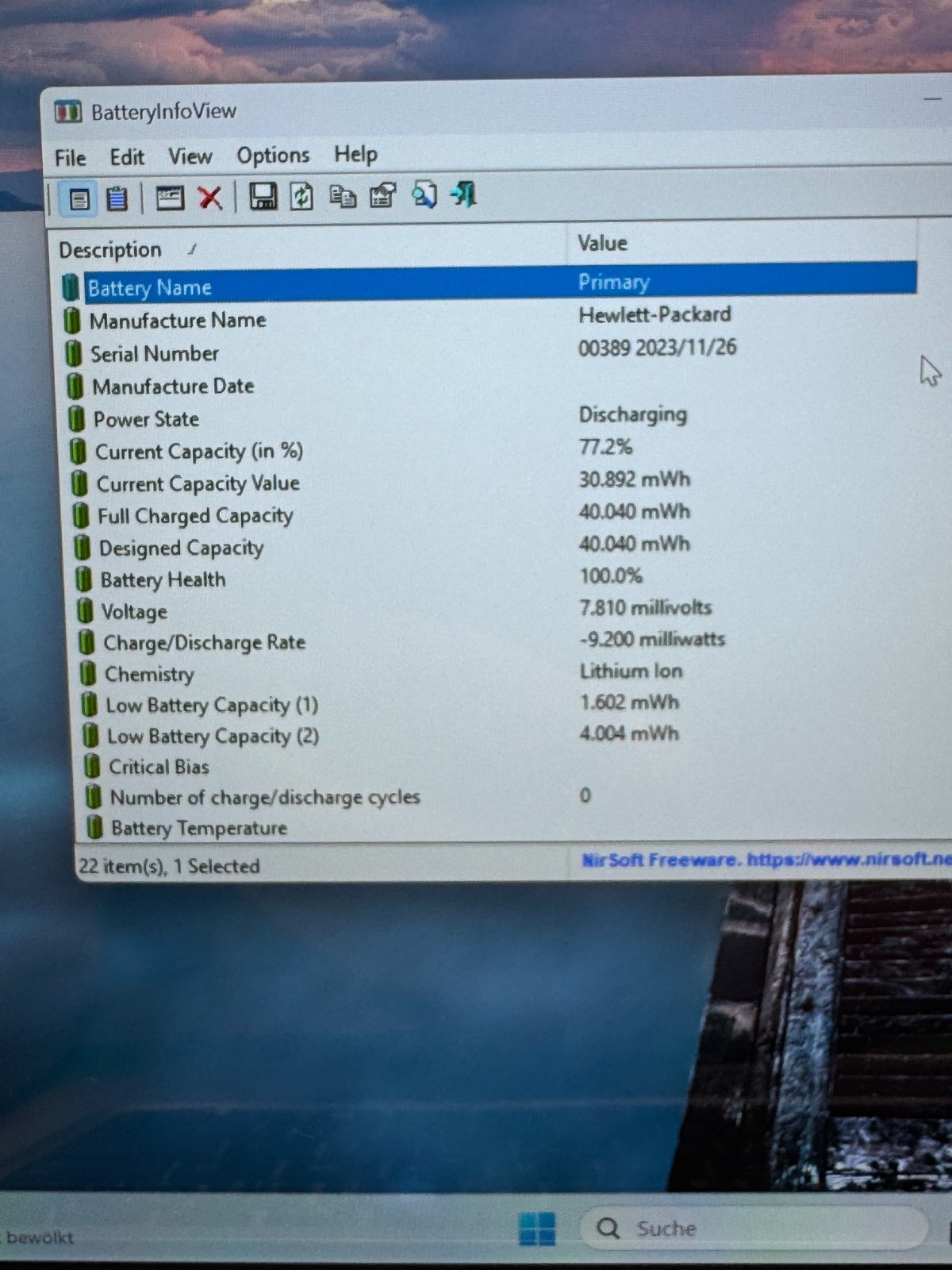Open Properties using the toolbar properties icon
Screen dimensions: 952x1270
(383, 195)
